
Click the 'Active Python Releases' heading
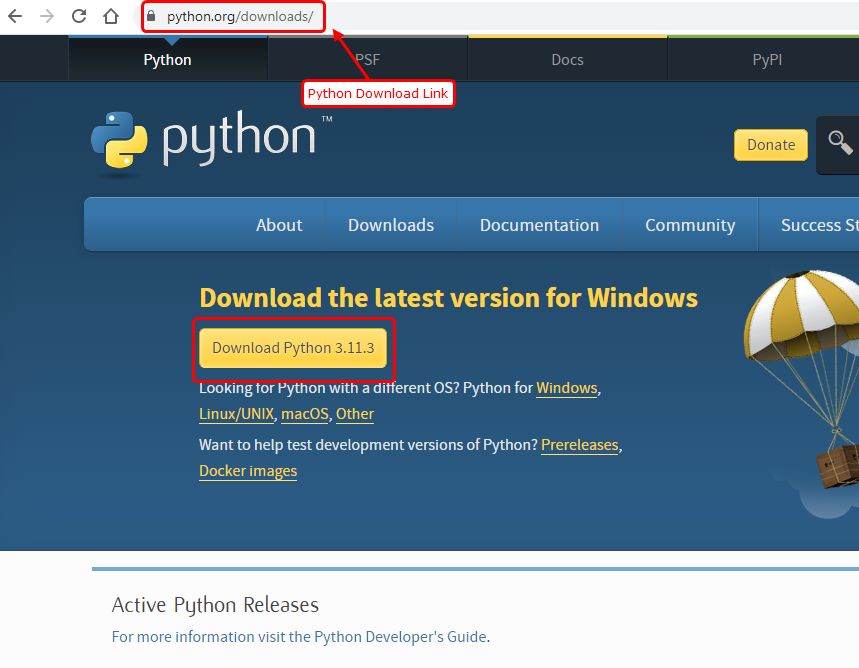[x=215, y=605]
